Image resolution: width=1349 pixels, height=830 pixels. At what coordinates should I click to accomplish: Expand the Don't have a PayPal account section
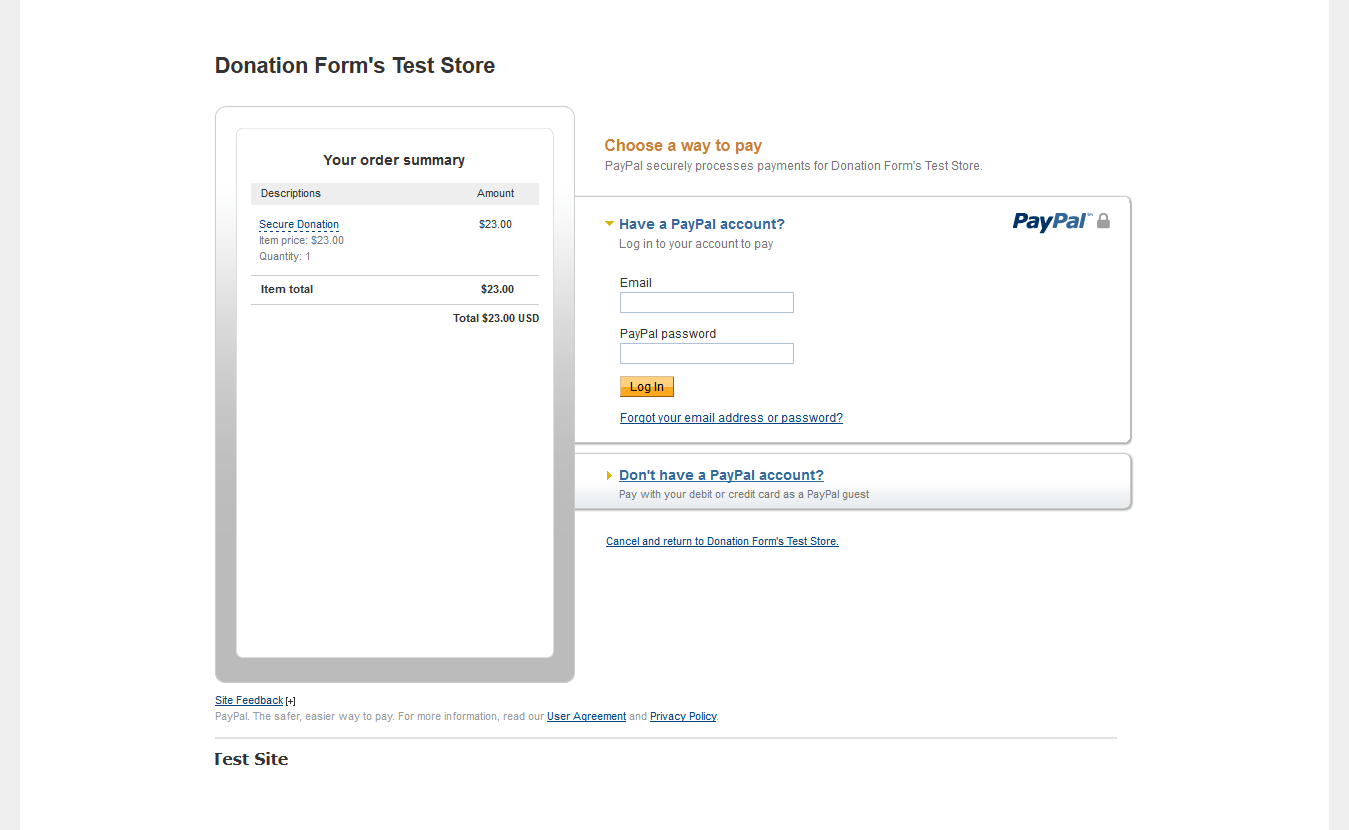click(721, 474)
